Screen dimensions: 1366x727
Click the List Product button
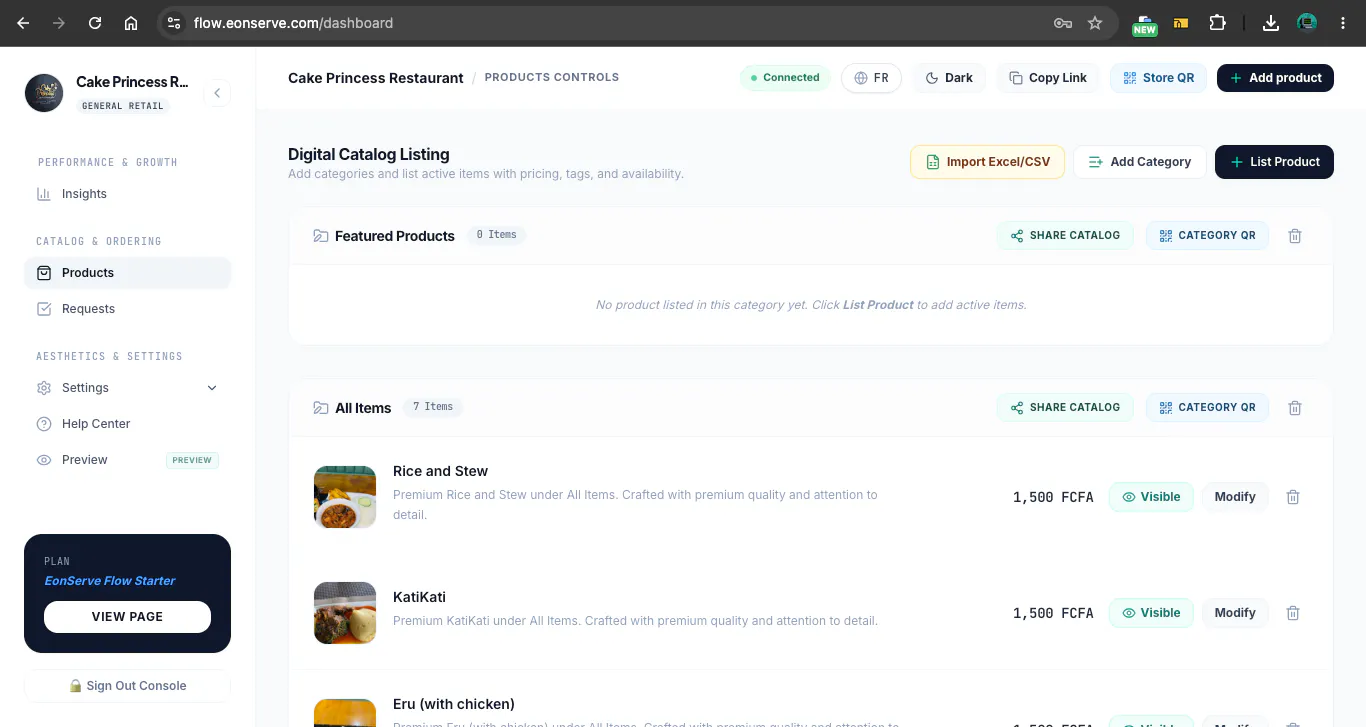(x=1274, y=162)
